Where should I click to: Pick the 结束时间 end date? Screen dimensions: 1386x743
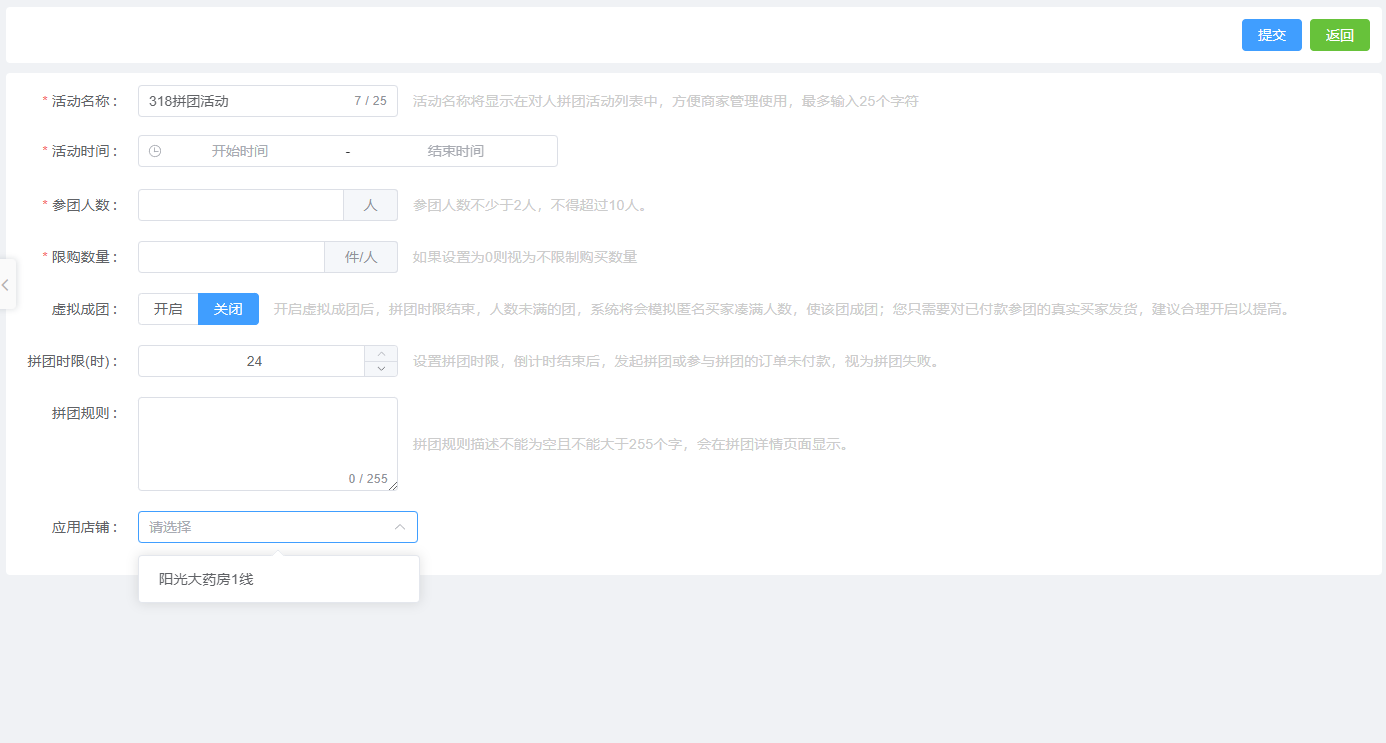pos(456,151)
